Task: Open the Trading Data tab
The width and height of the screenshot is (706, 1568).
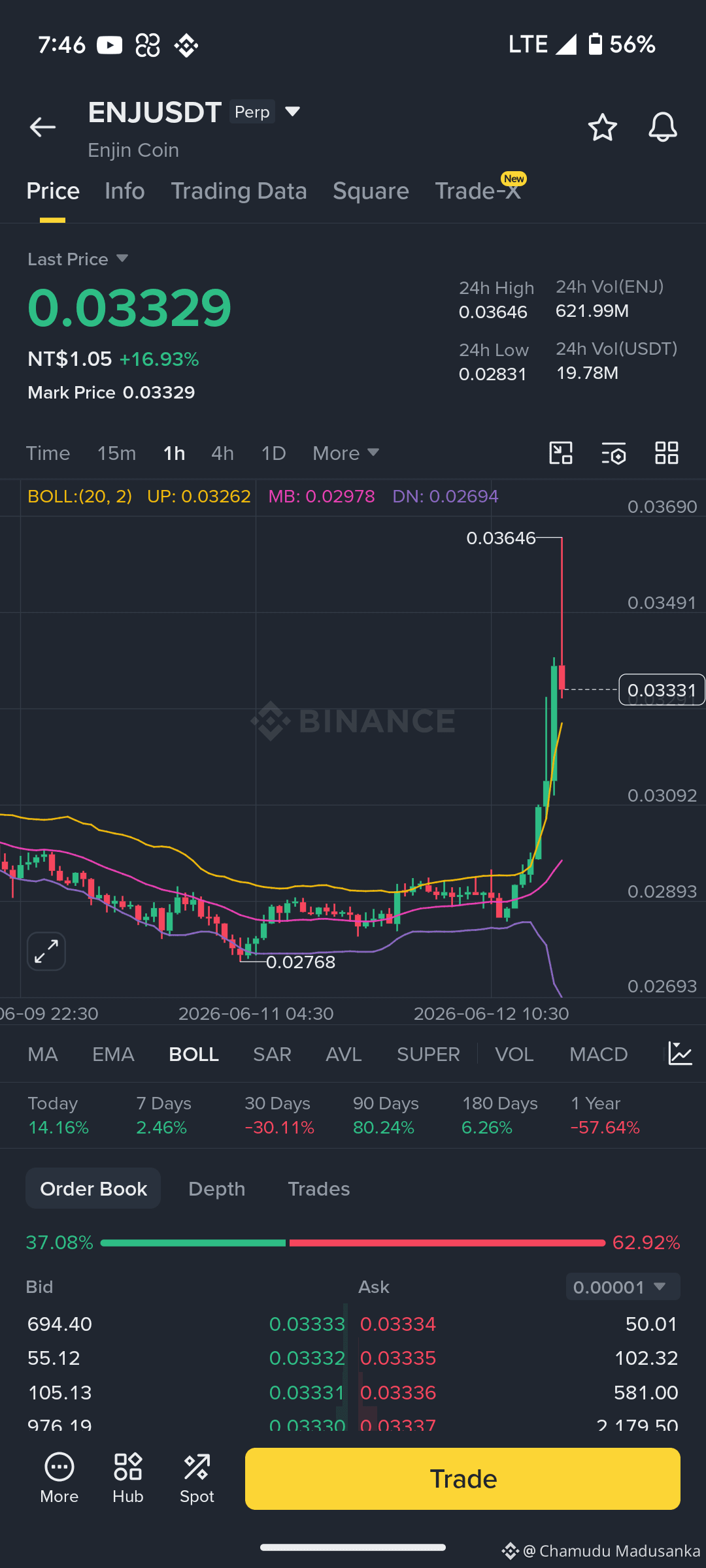Action: (x=239, y=191)
